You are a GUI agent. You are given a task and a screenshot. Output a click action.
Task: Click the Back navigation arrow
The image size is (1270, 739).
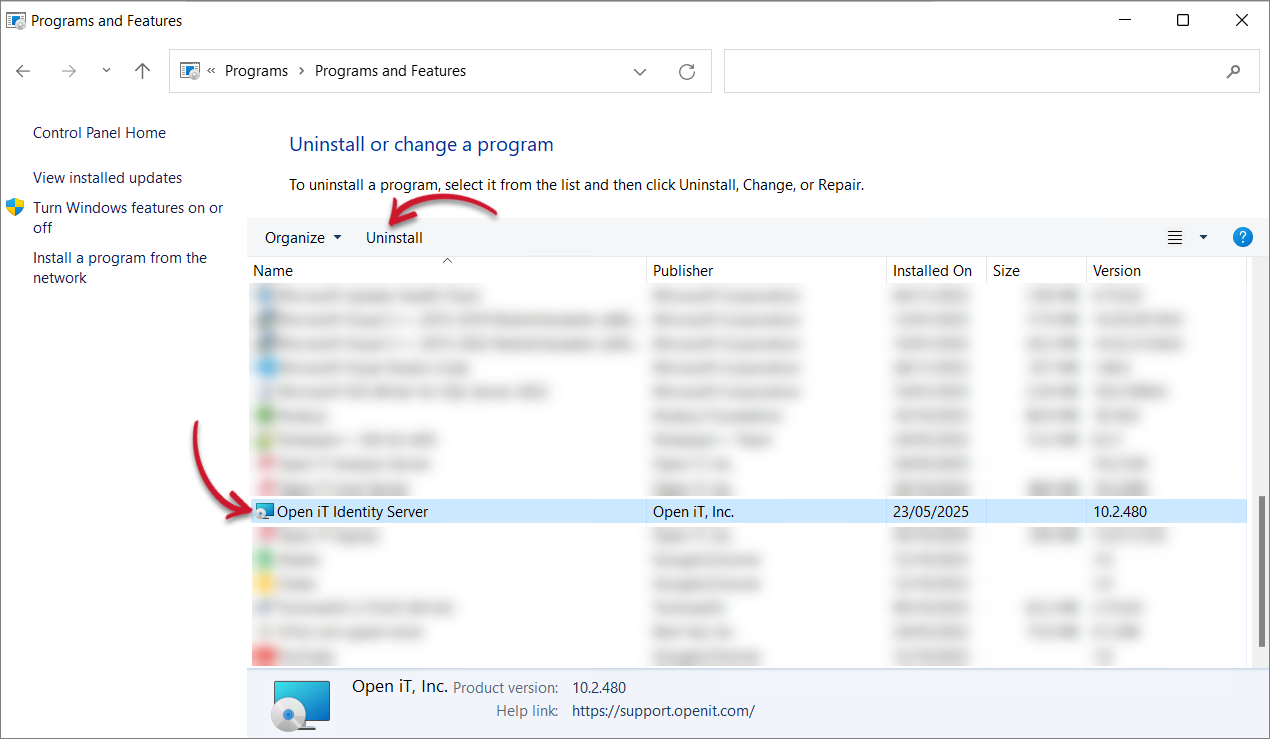click(x=24, y=71)
